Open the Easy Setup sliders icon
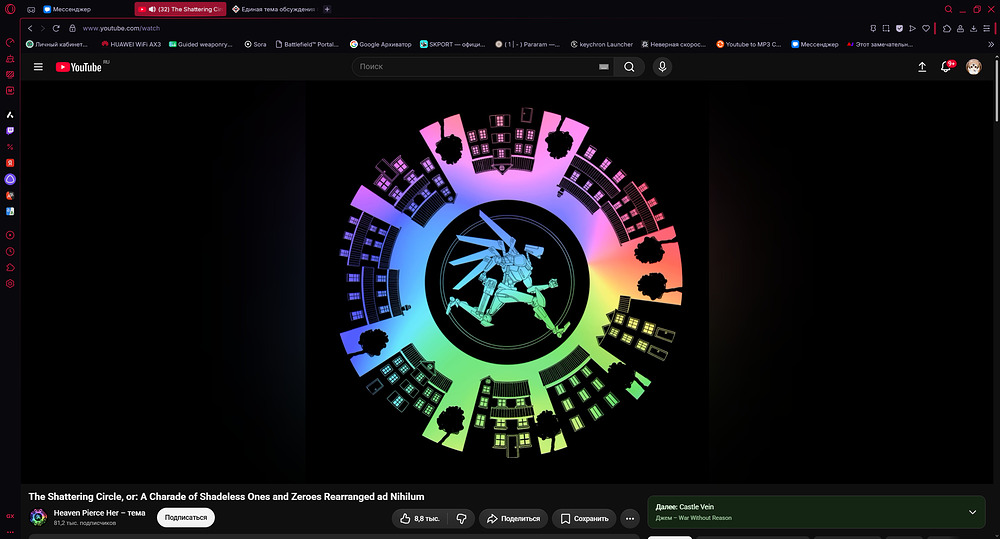 (x=987, y=28)
